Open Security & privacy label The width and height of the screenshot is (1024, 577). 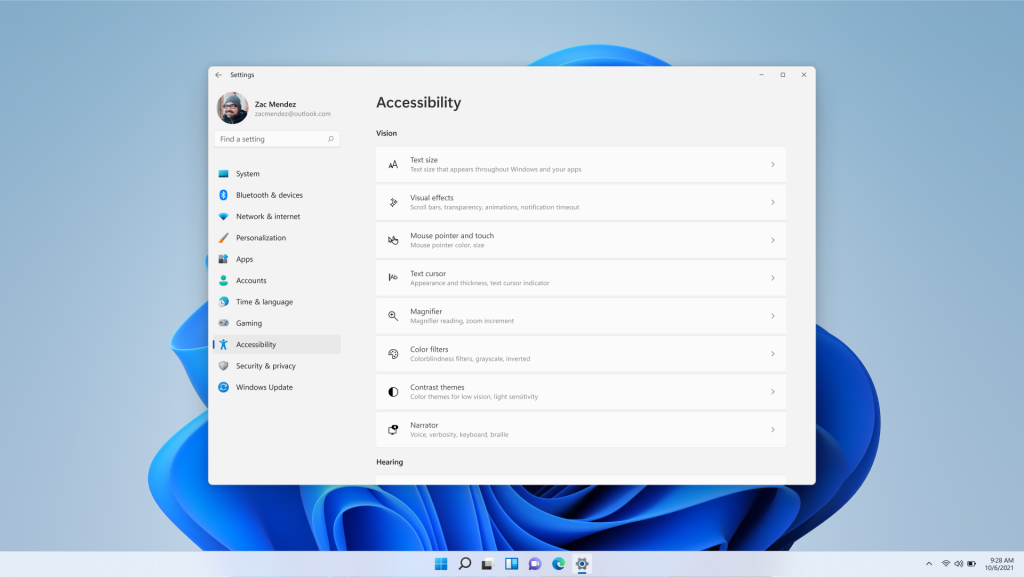pyautogui.click(x=266, y=366)
